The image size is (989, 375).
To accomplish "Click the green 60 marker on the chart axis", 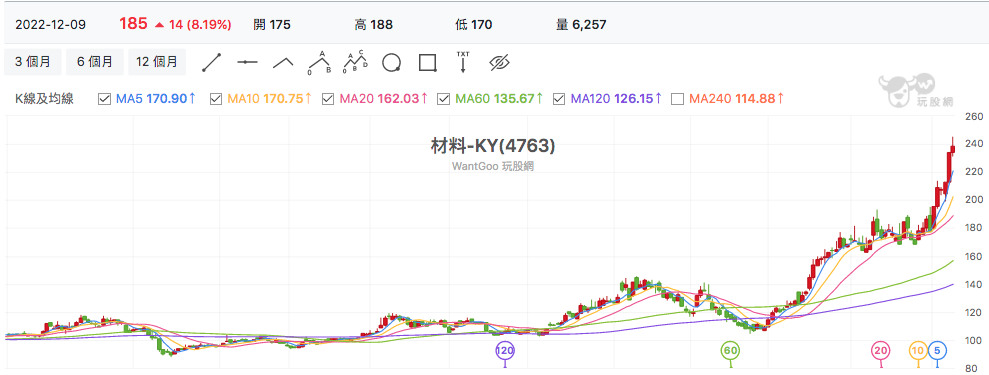I will coord(730,350).
